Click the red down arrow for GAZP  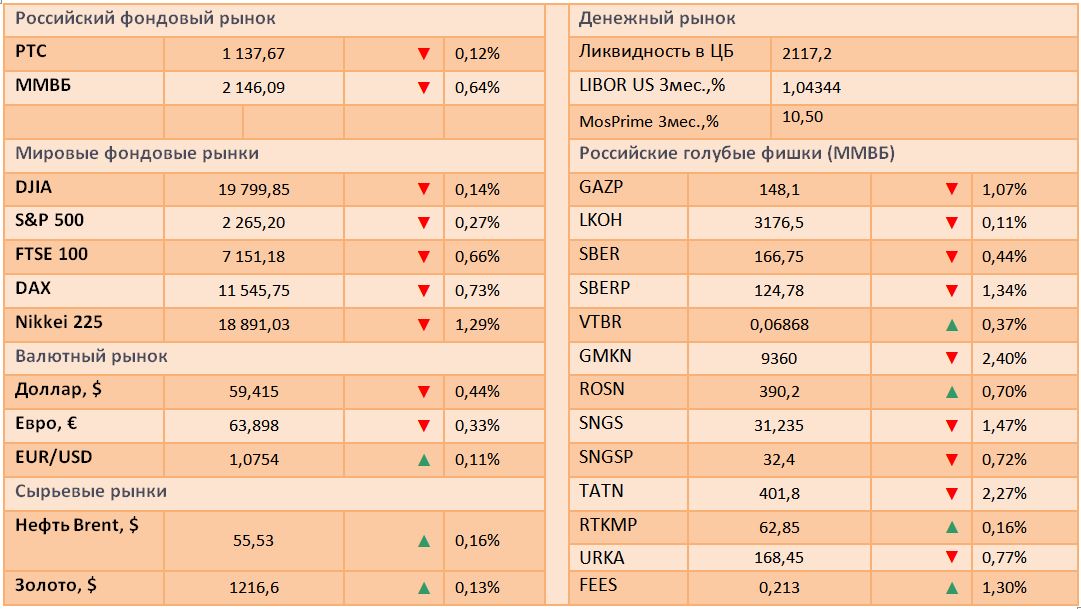[x=951, y=189]
